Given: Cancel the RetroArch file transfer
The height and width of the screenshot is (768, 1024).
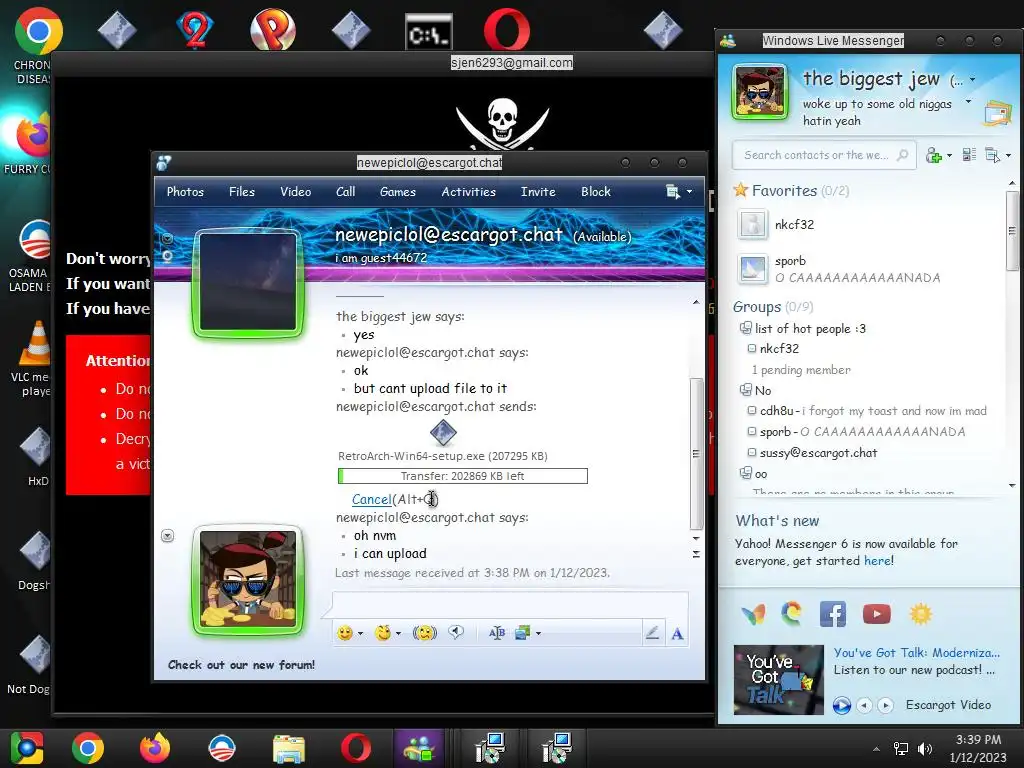Looking at the screenshot, I should pos(372,500).
